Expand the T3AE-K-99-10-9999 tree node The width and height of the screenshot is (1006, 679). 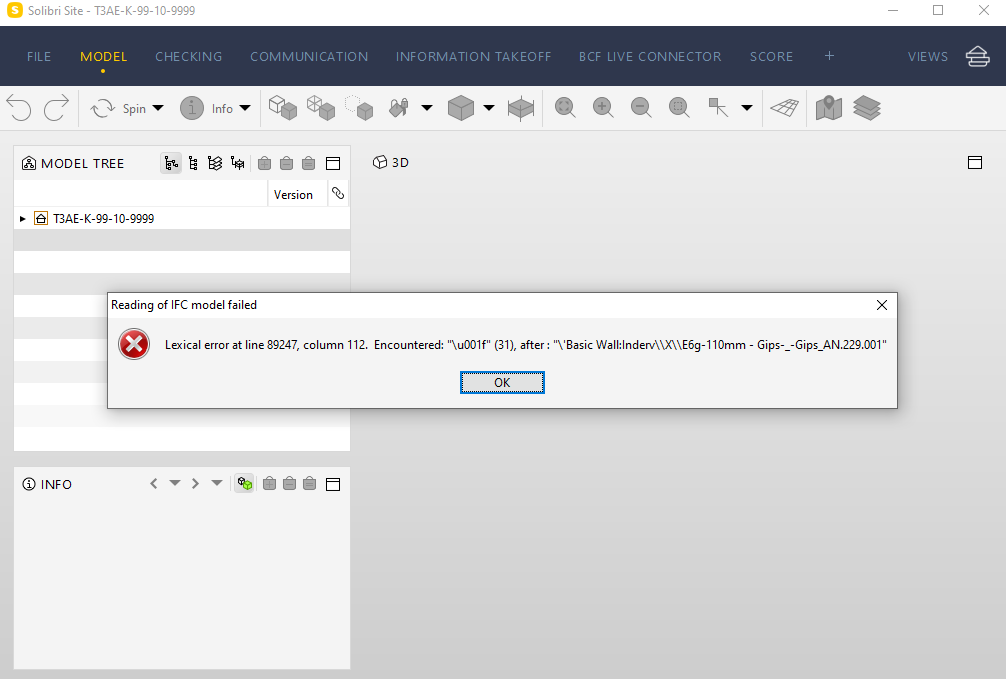pyautogui.click(x=22, y=219)
